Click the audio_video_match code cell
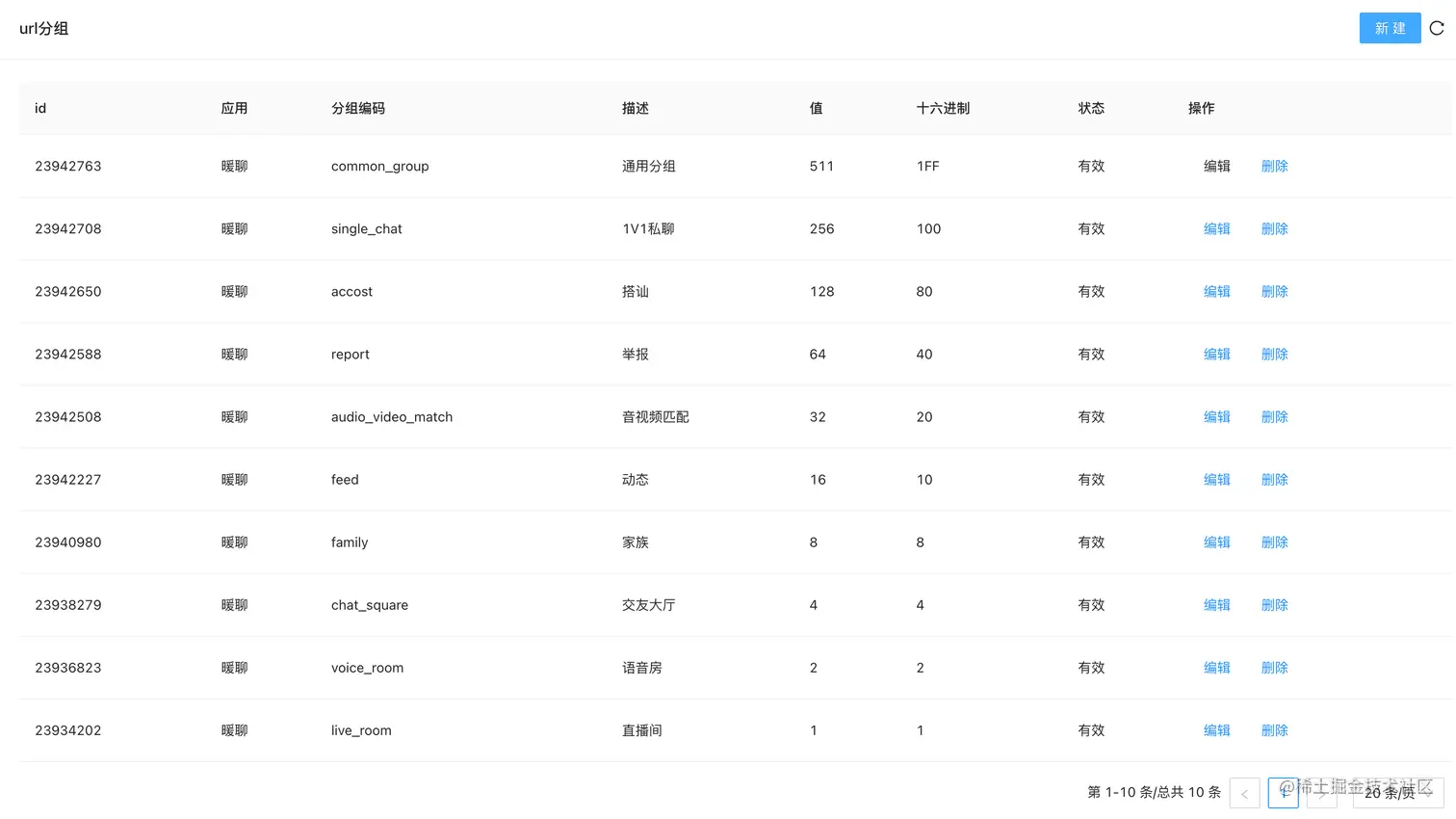 pos(392,416)
